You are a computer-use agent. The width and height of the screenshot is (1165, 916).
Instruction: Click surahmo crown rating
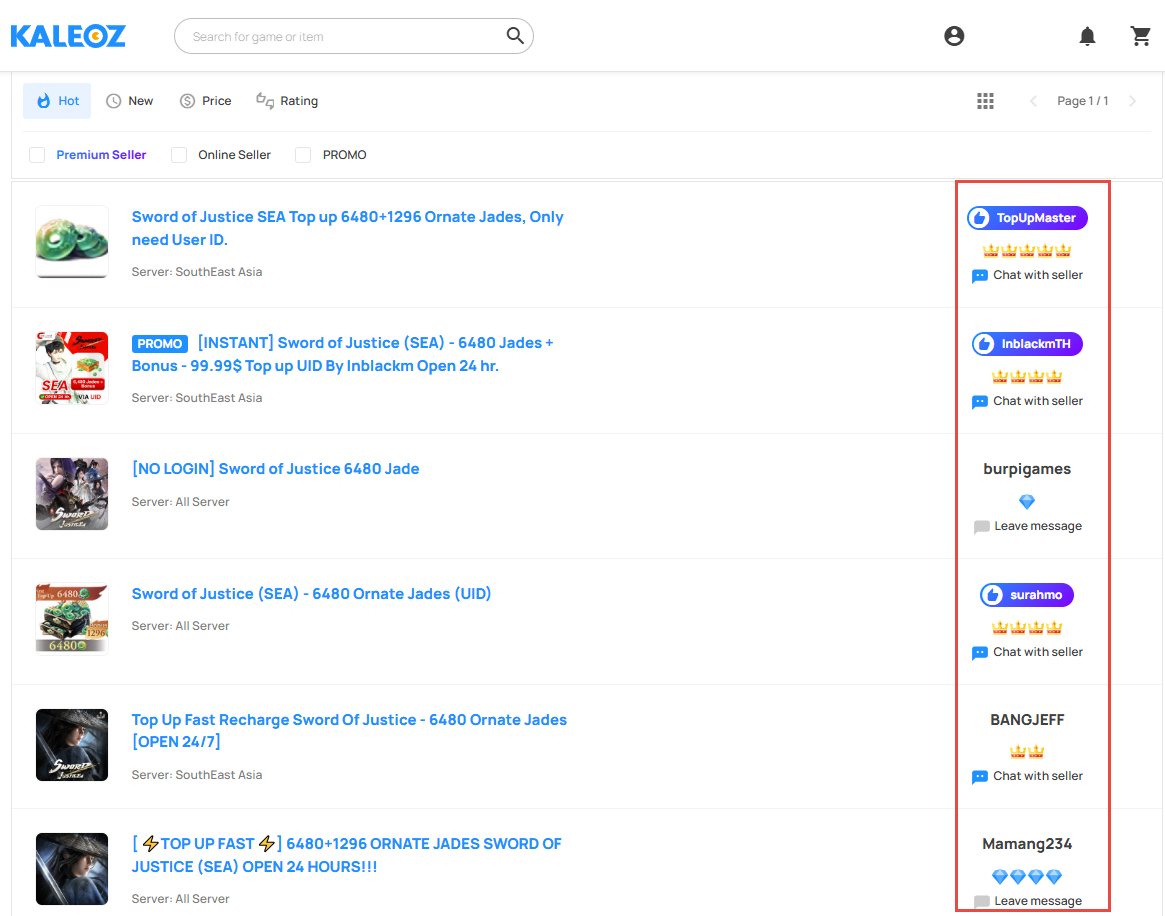(1027, 628)
